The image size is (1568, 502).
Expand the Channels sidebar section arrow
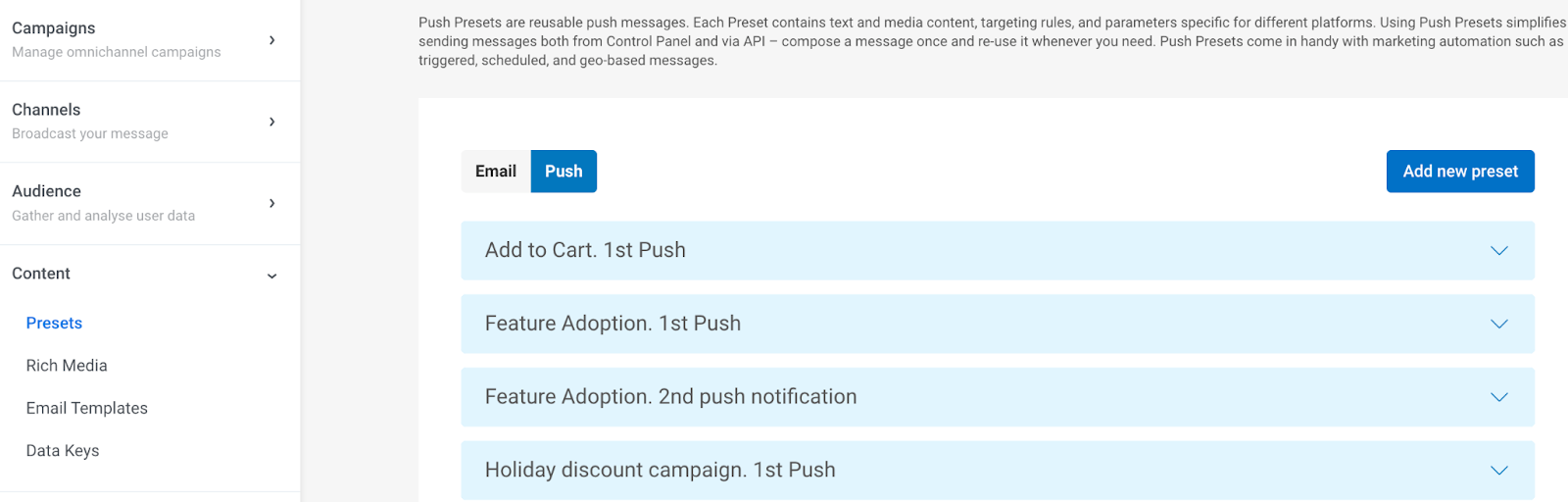click(271, 122)
